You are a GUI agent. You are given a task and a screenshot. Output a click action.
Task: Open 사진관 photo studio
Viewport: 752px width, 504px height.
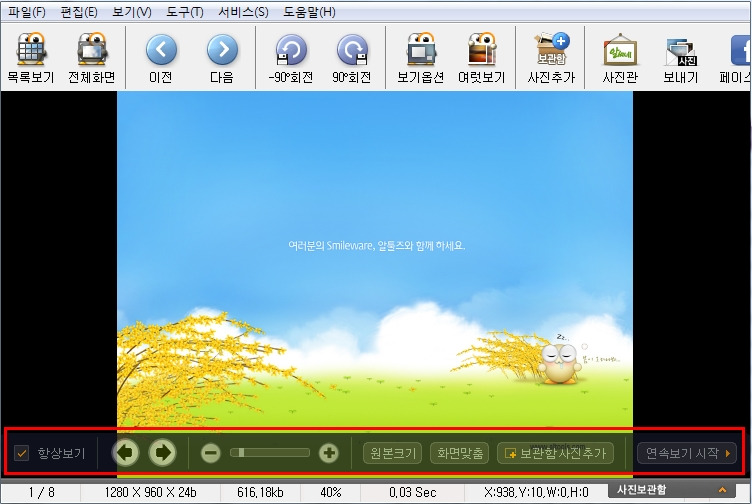click(x=620, y=58)
